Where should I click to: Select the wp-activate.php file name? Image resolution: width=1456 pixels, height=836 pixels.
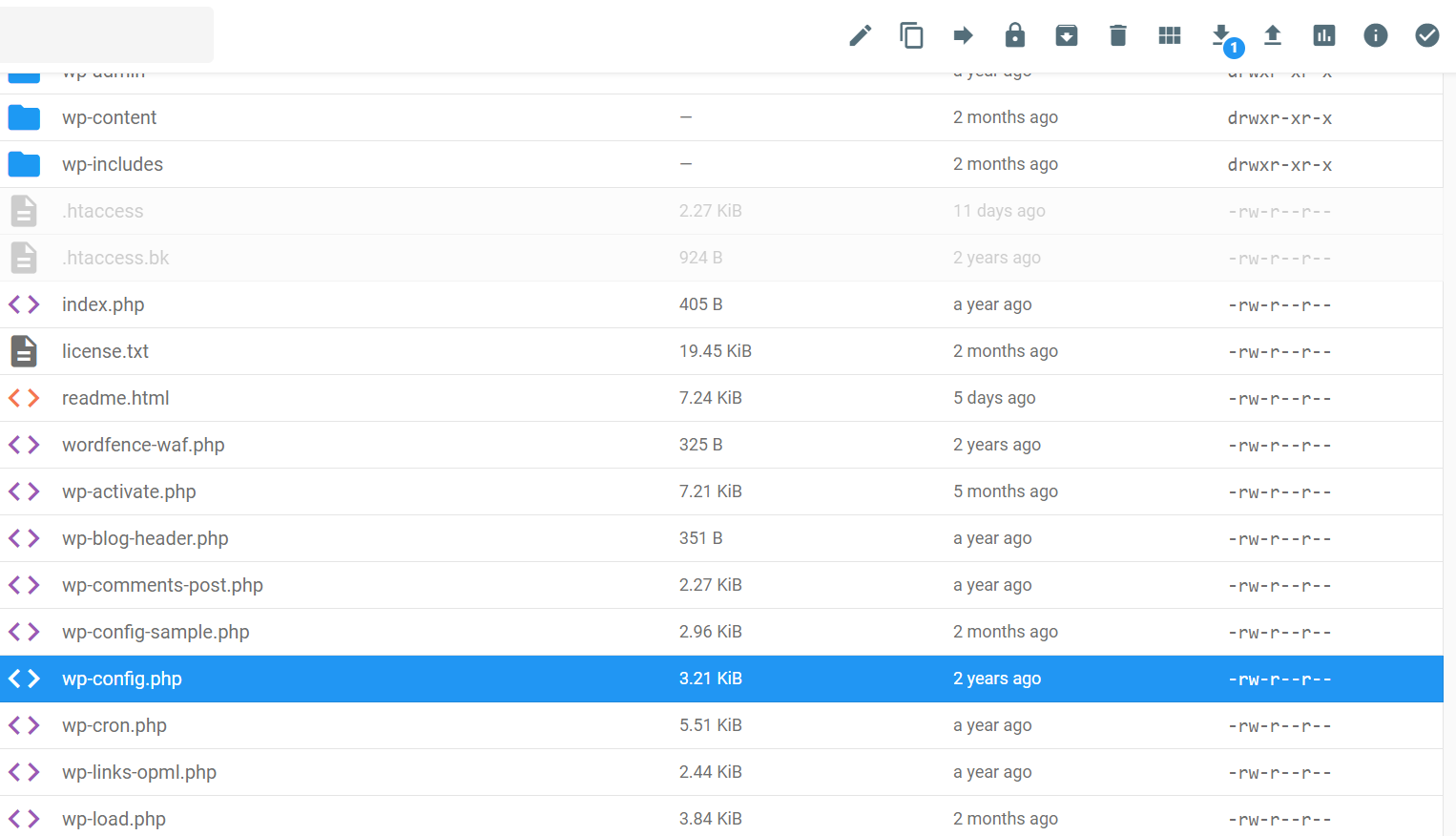(x=129, y=491)
